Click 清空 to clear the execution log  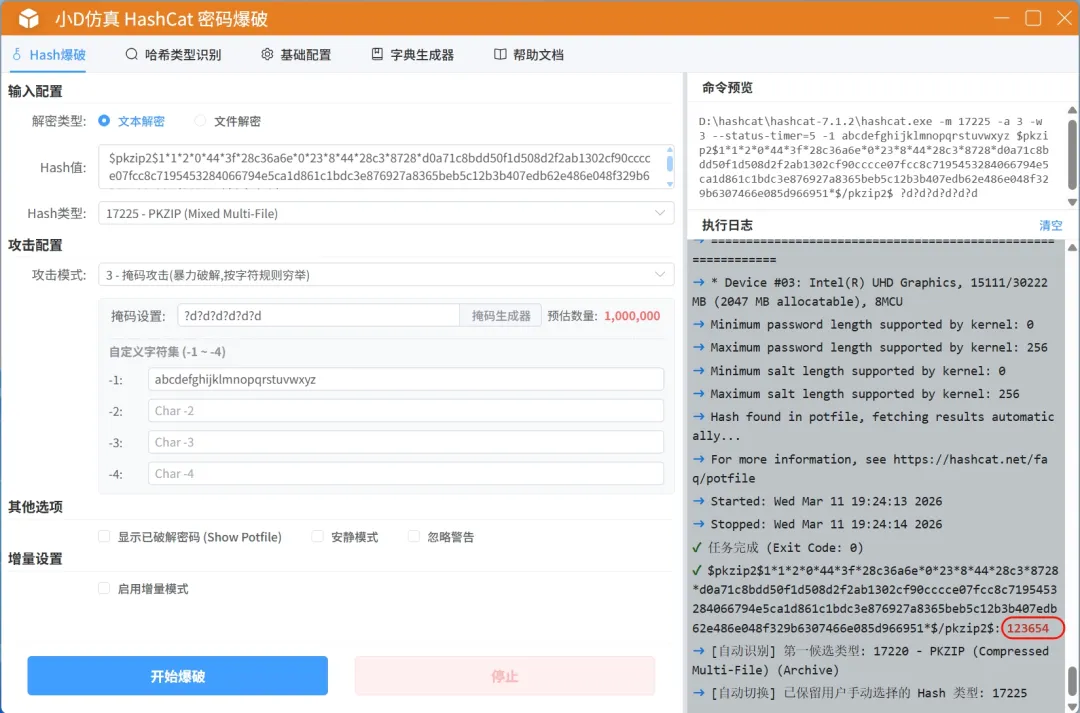click(x=1050, y=225)
